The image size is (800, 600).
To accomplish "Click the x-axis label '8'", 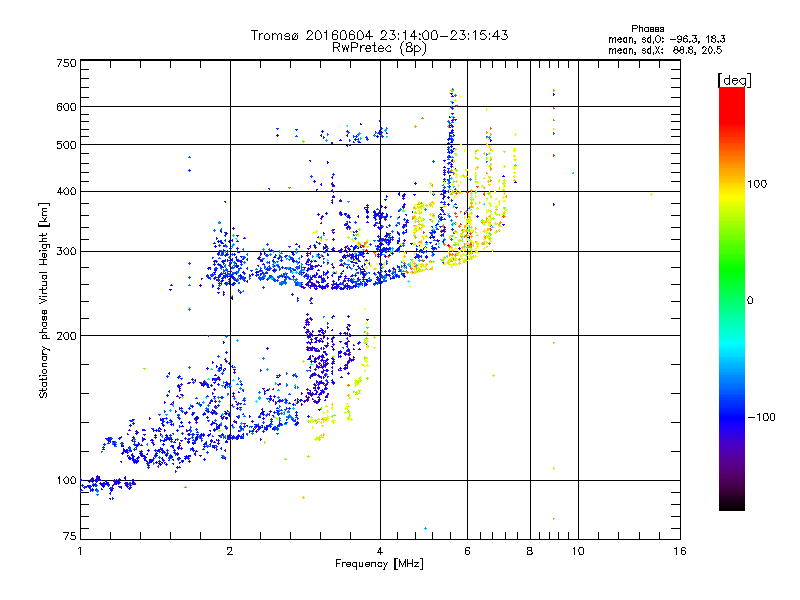I will click(x=530, y=551).
